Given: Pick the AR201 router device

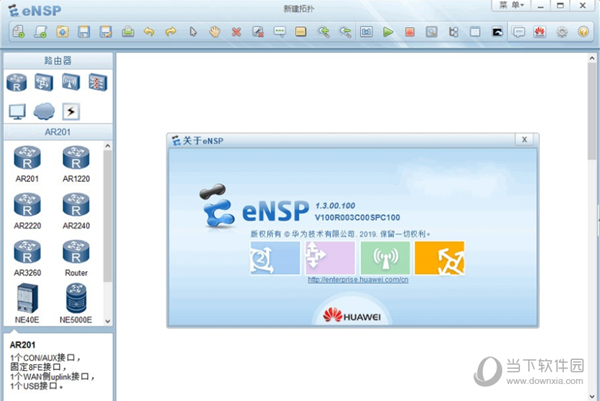Looking at the screenshot, I should click(27, 164).
